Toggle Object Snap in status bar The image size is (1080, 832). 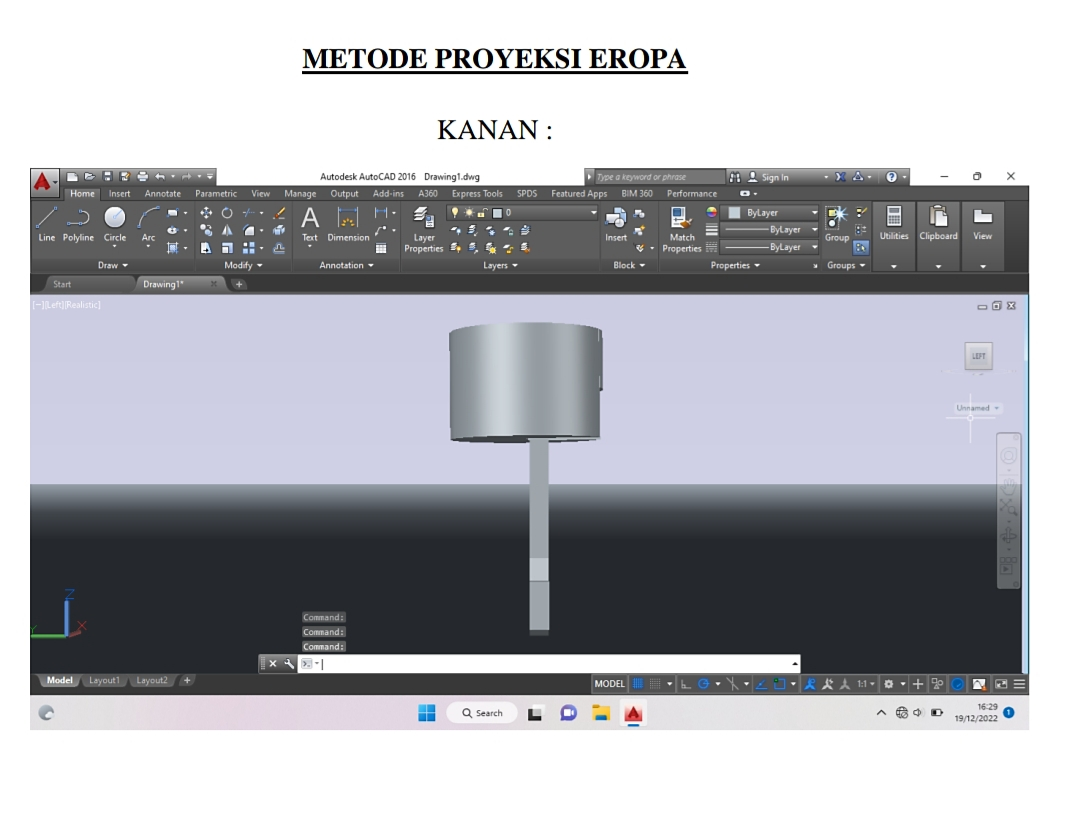[x=779, y=684]
